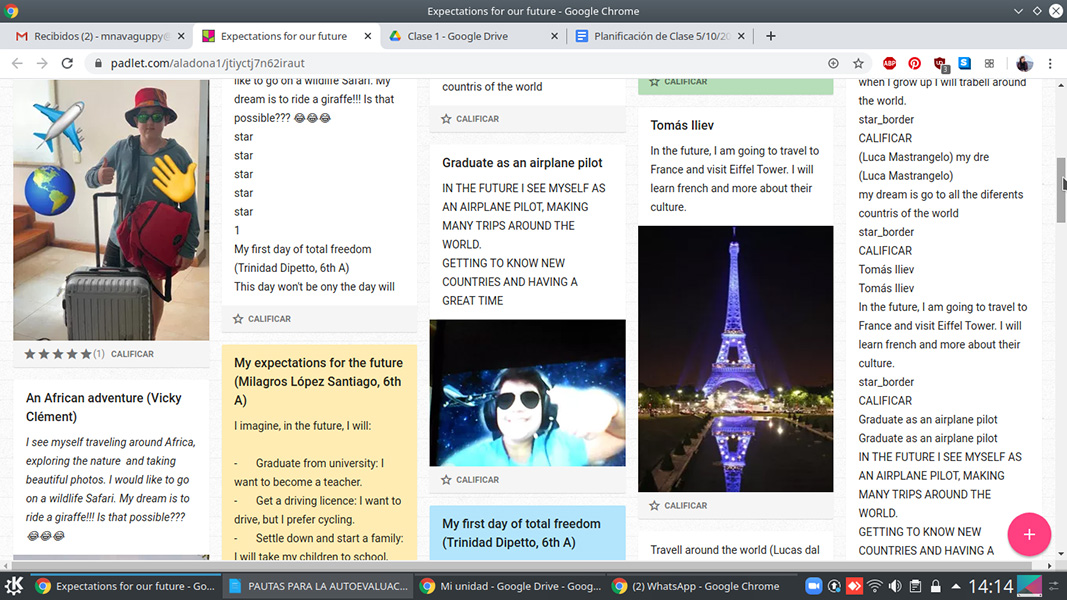Viewport: 1067px width, 600px height.
Task: Open the Pinterest extension icon
Action: click(x=914, y=63)
